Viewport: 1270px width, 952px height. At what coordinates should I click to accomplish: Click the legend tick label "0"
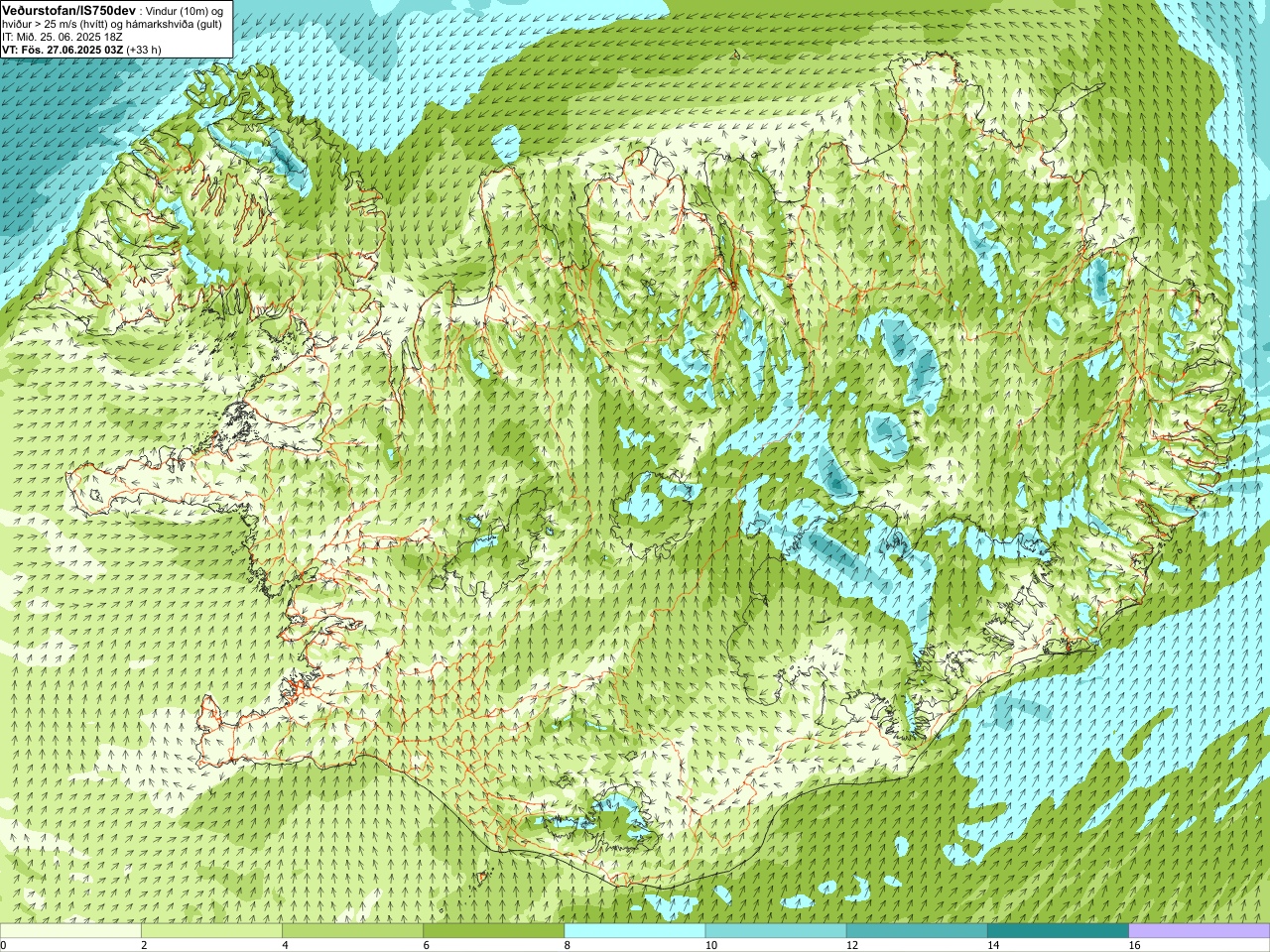pyautogui.click(x=4, y=945)
